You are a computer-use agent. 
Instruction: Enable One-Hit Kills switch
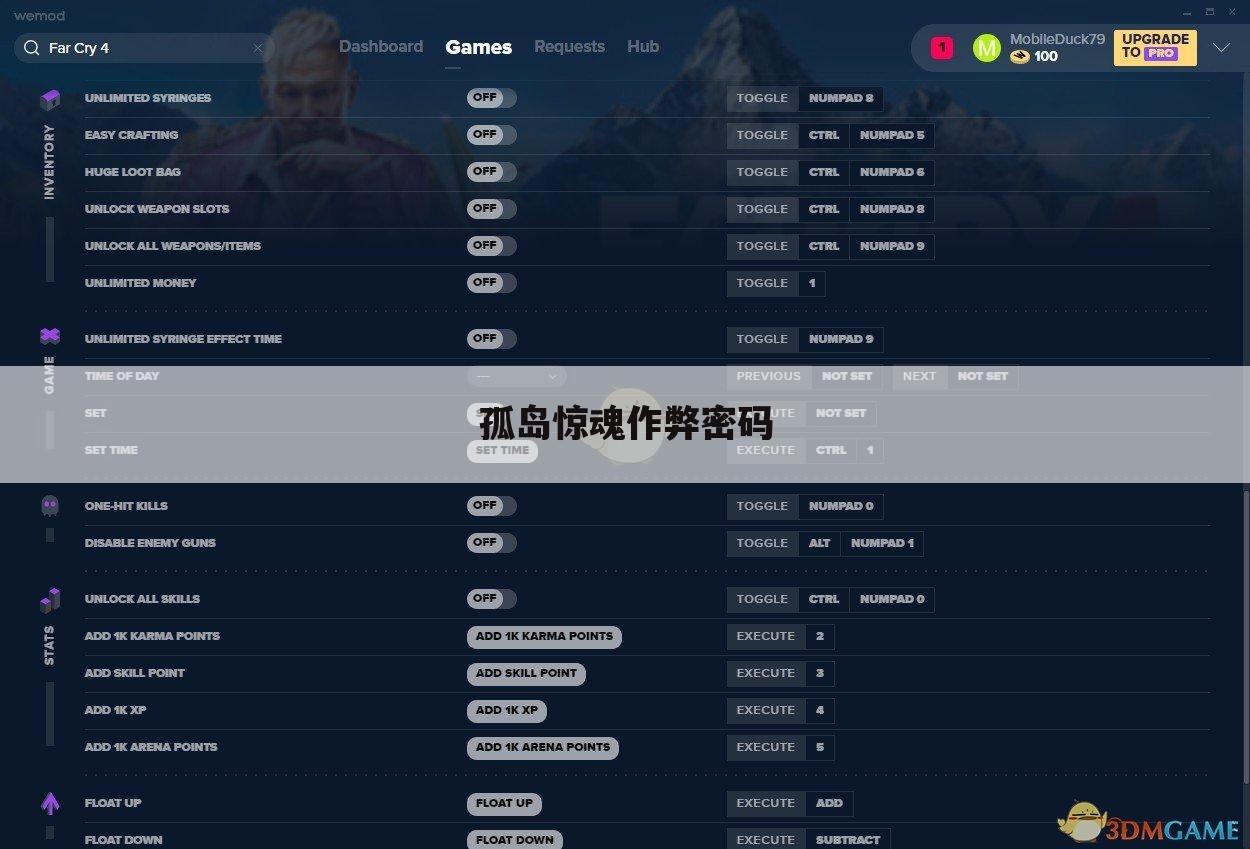coord(491,506)
